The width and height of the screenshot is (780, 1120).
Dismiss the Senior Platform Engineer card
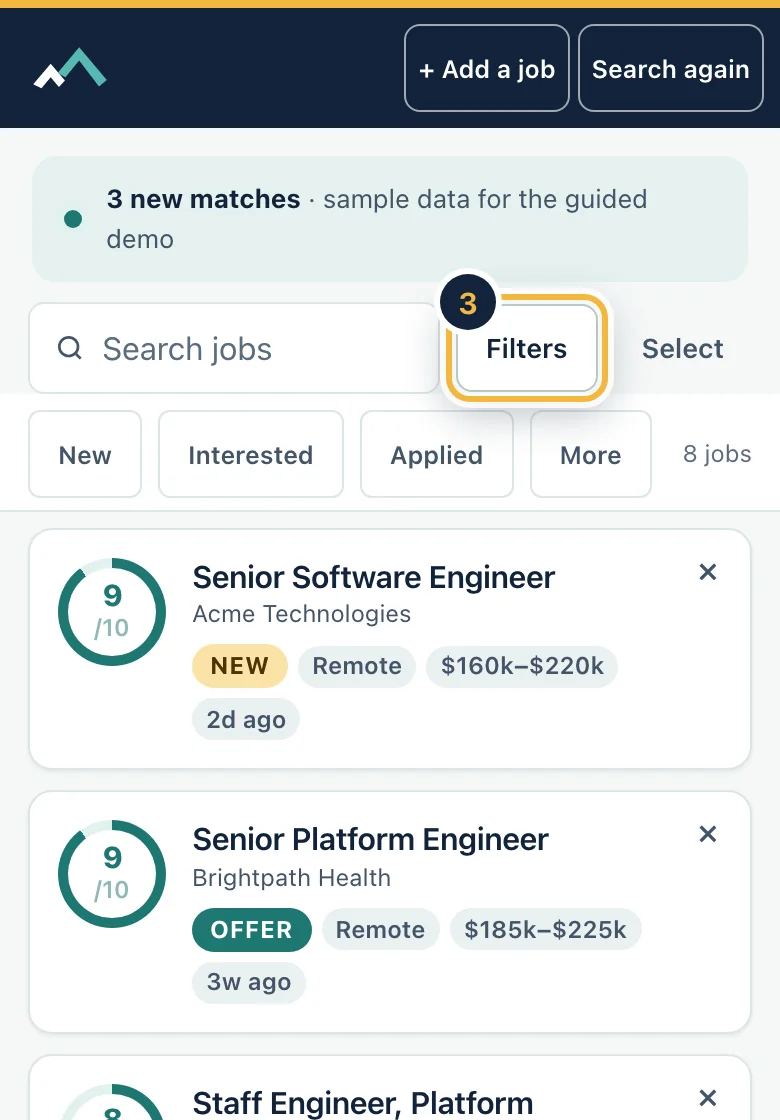(x=708, y=834)
